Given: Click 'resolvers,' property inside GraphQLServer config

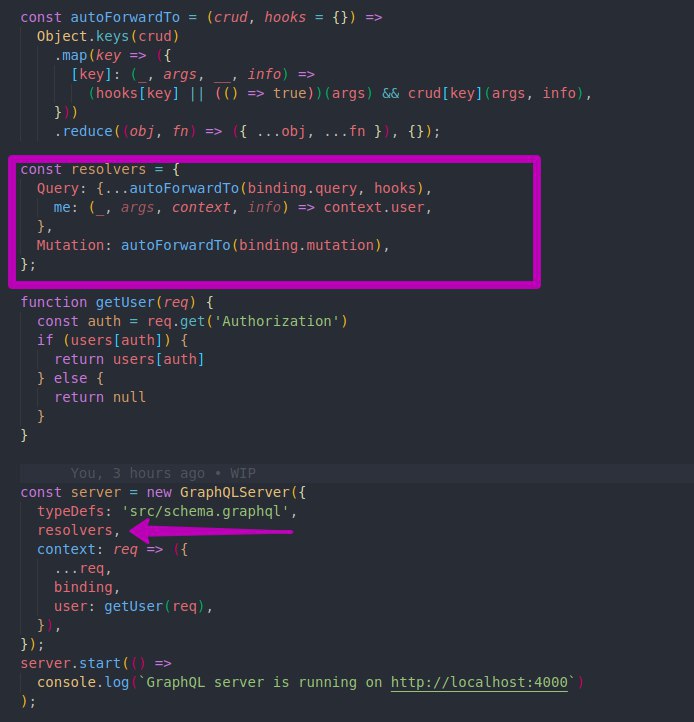Looking at the screenshot, I should click(x=79, y=530).
